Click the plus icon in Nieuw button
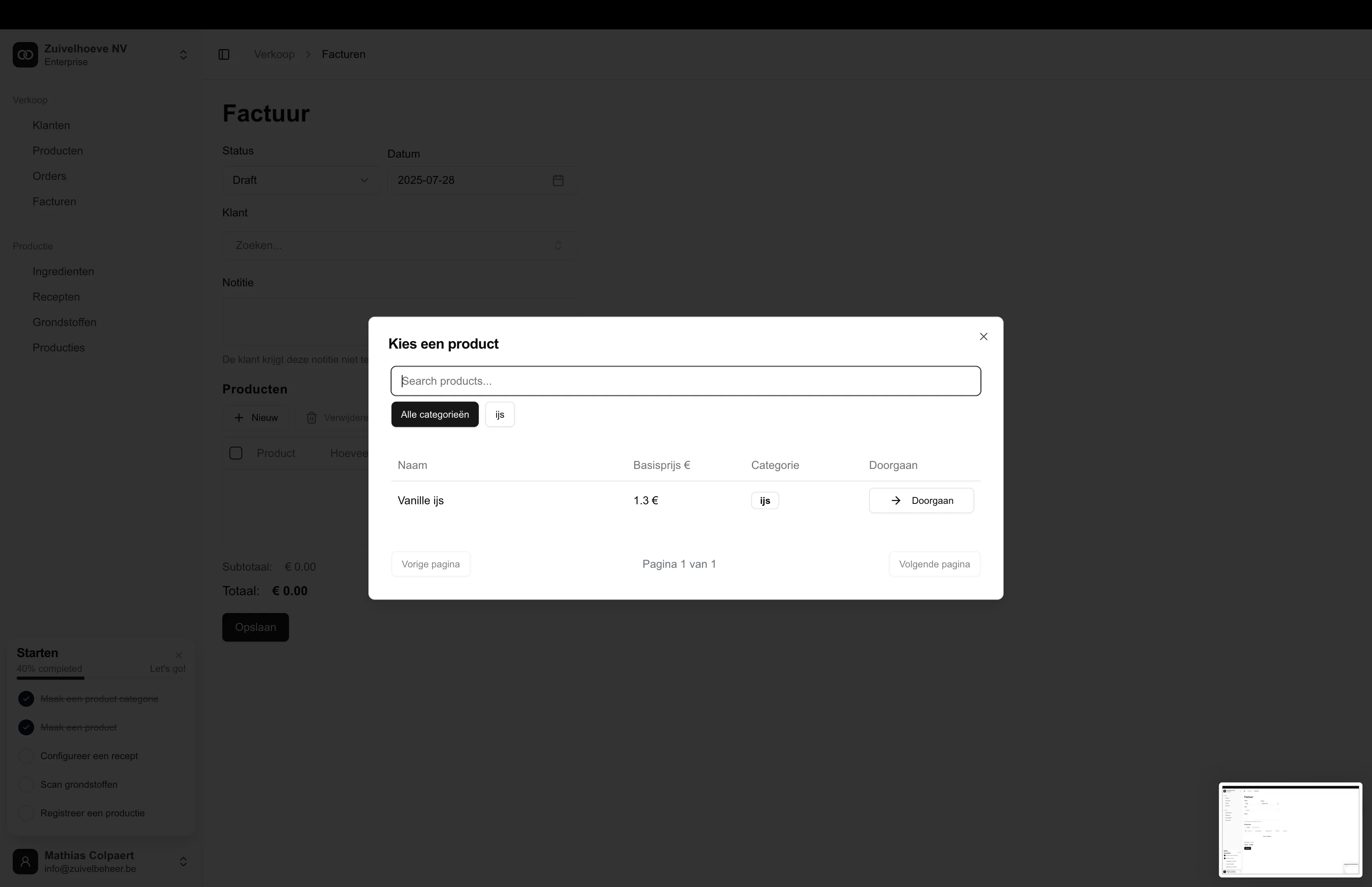The height and width of the screenshot is (887, 1372). (x=239, y=418)
